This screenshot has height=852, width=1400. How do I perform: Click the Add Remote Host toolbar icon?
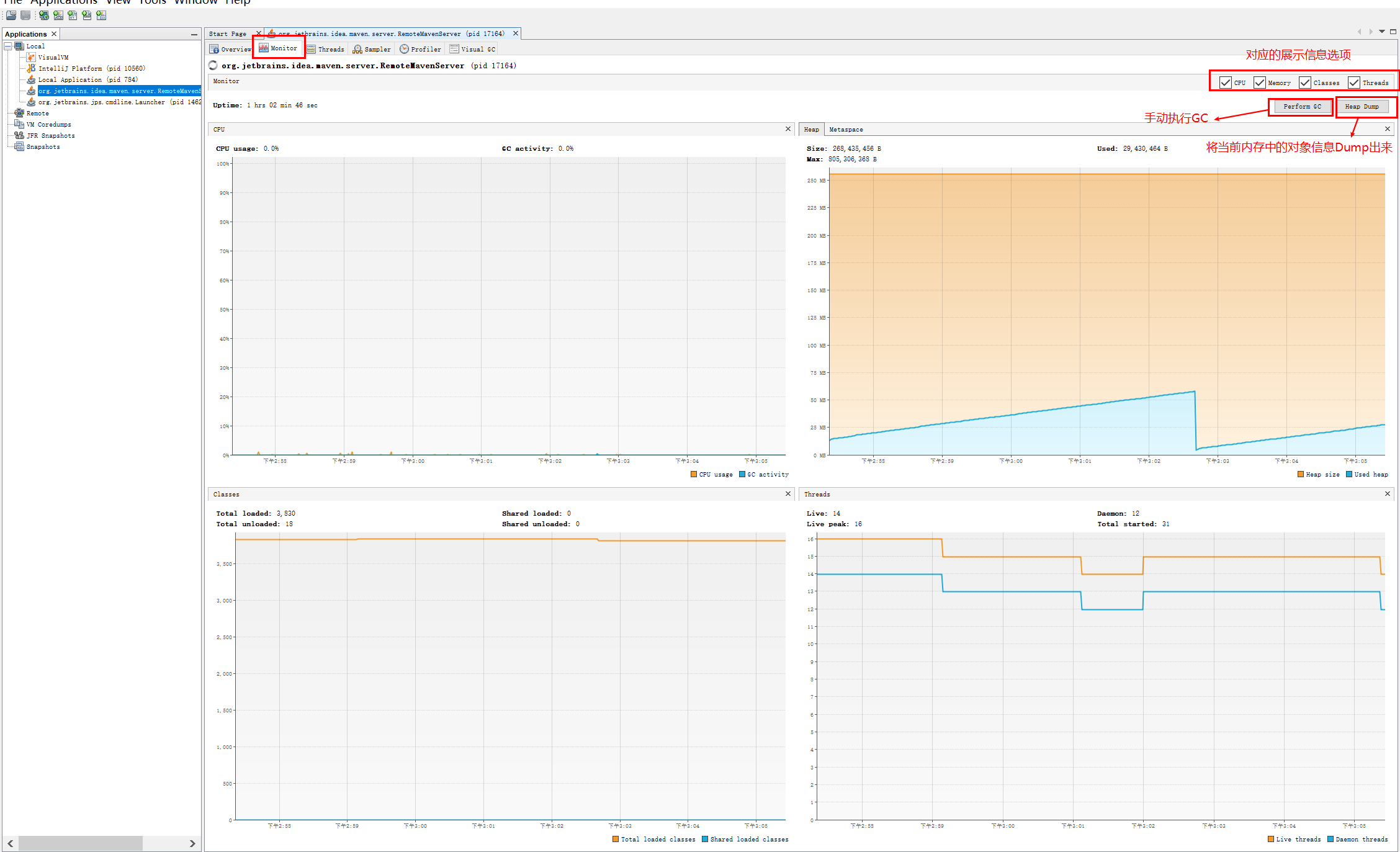(x=44, y=15)
